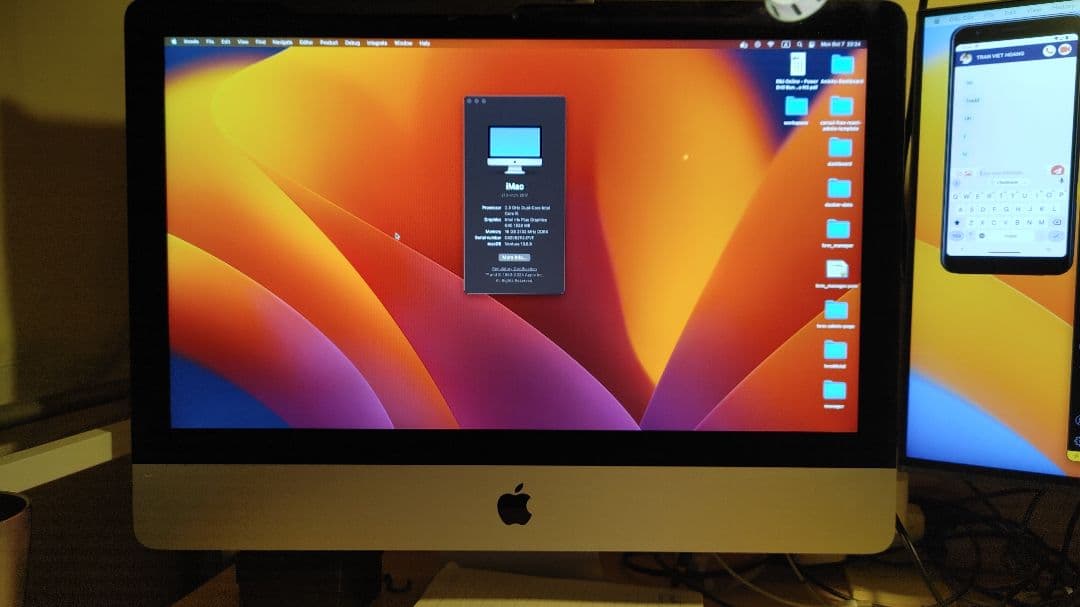
Task: Open the canal-flex-react-admin-template folder
Action: 839,110
